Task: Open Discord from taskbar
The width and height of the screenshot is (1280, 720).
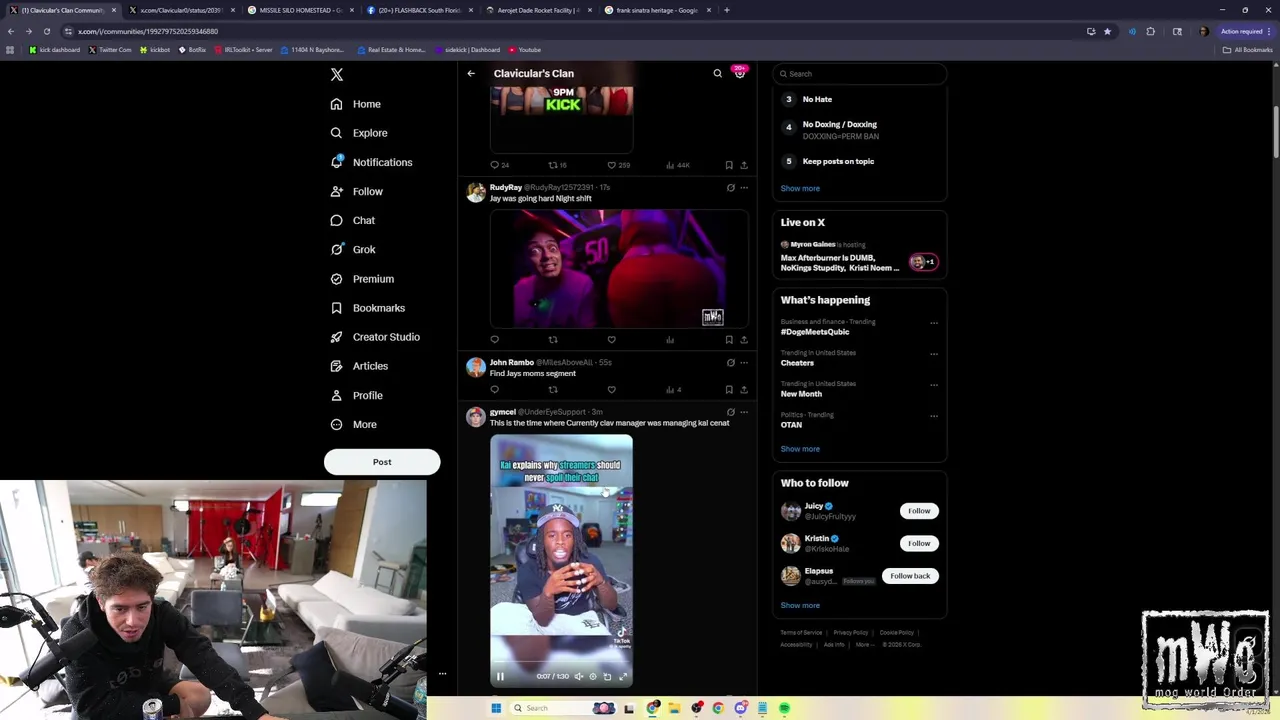Action: tap(741, 708)
